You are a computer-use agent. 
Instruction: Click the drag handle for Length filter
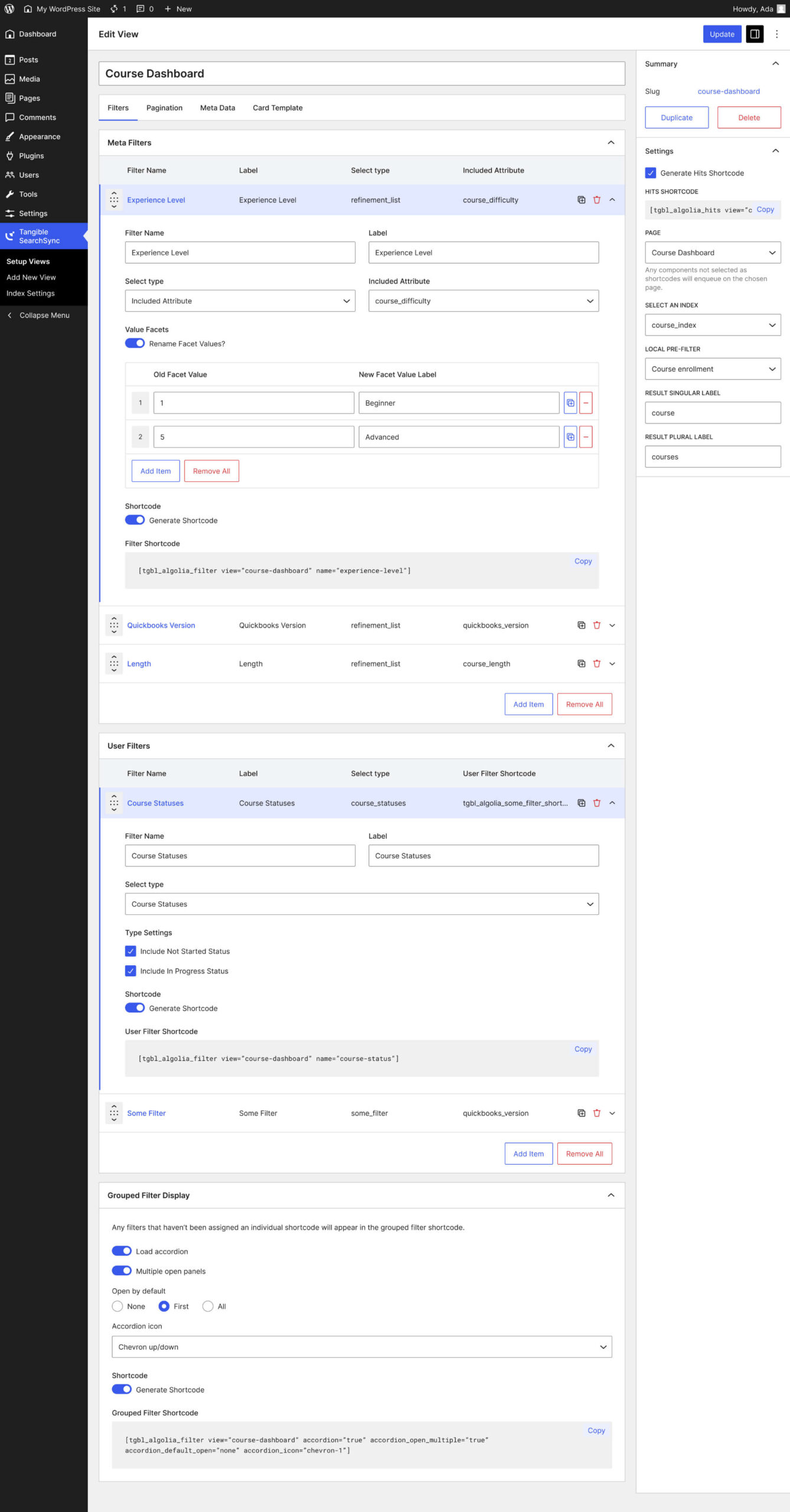tap(114, 664)
